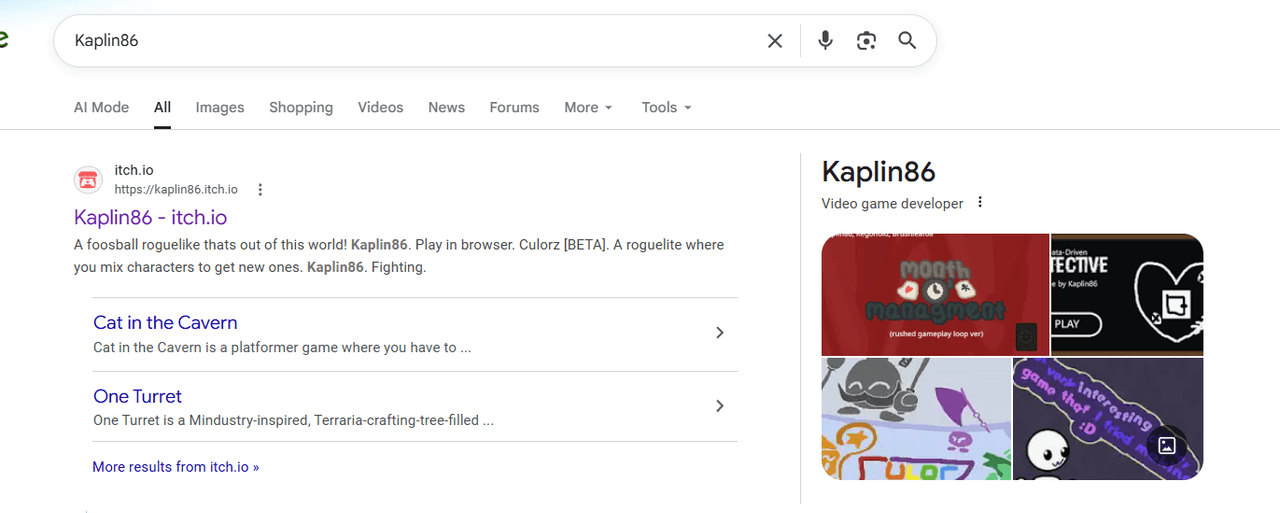Click the itch.io site name text
This screenshot has width=1280, height=513.
pyautogui.click(x=134, y=170)
